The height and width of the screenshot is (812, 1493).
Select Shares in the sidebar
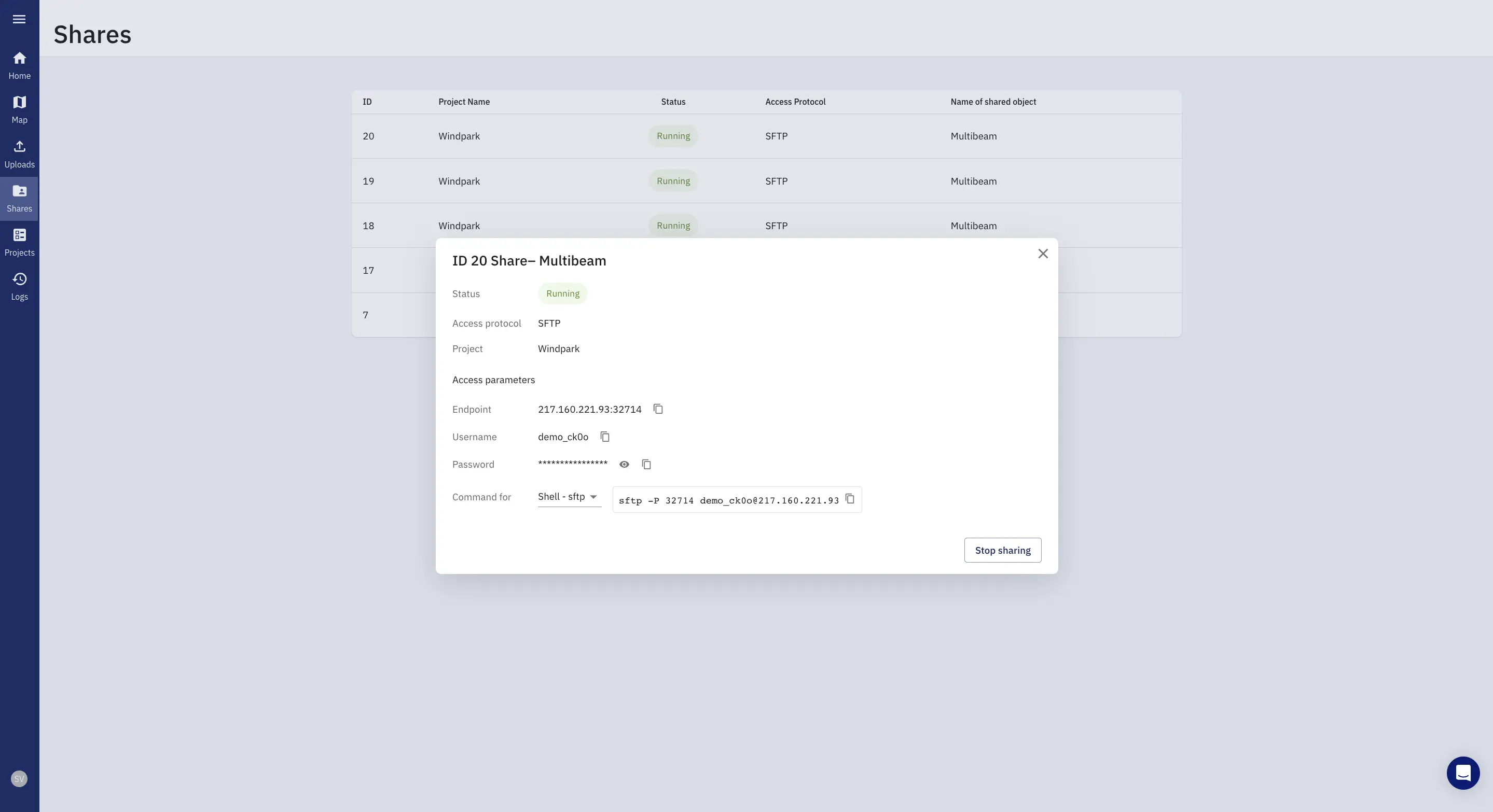[19, 198]
